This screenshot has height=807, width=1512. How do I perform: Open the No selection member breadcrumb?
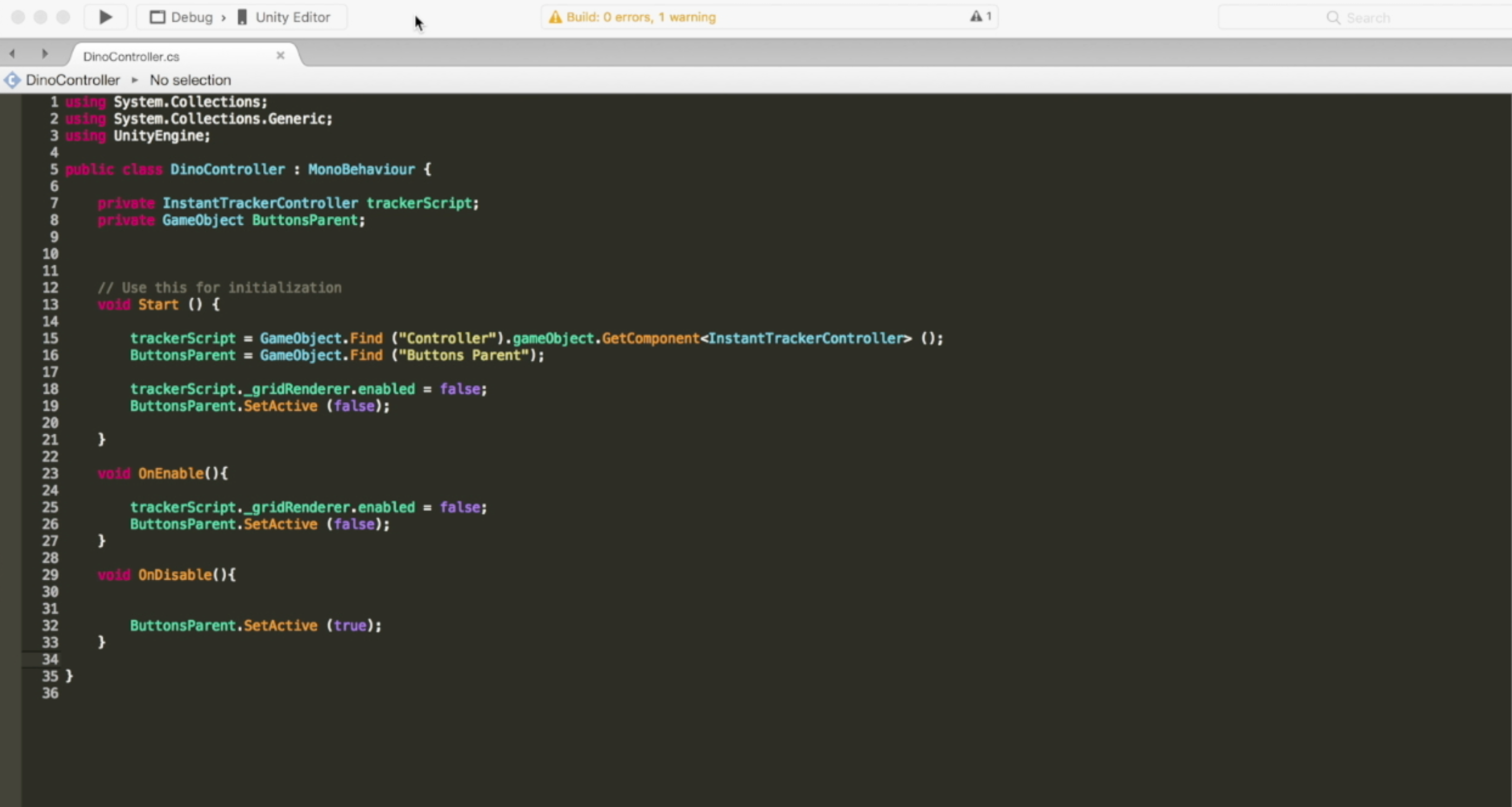tap(190, 80)
